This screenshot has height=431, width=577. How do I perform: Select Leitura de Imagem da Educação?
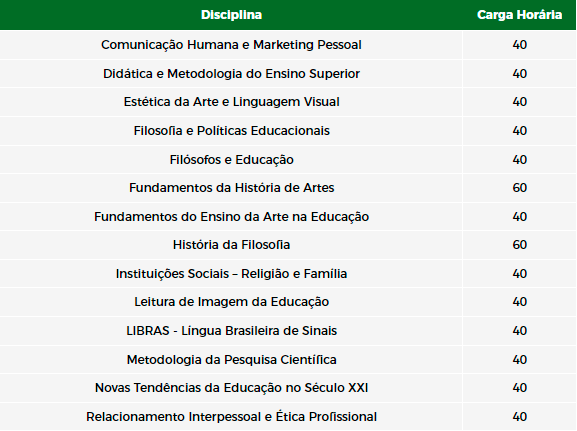click(231, 302)
